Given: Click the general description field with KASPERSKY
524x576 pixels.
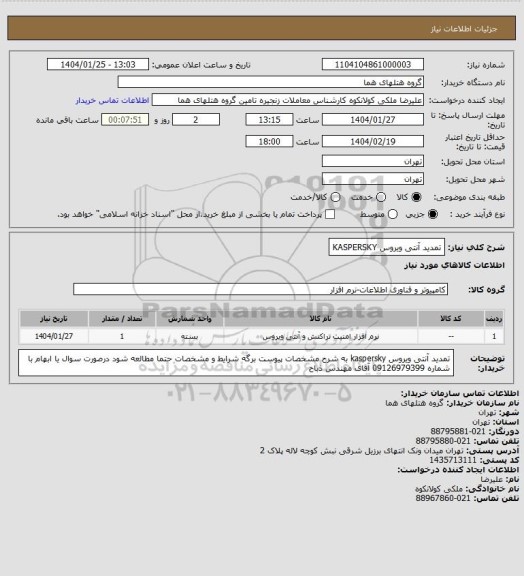Looking at the screenshot, I should [387, 247].
